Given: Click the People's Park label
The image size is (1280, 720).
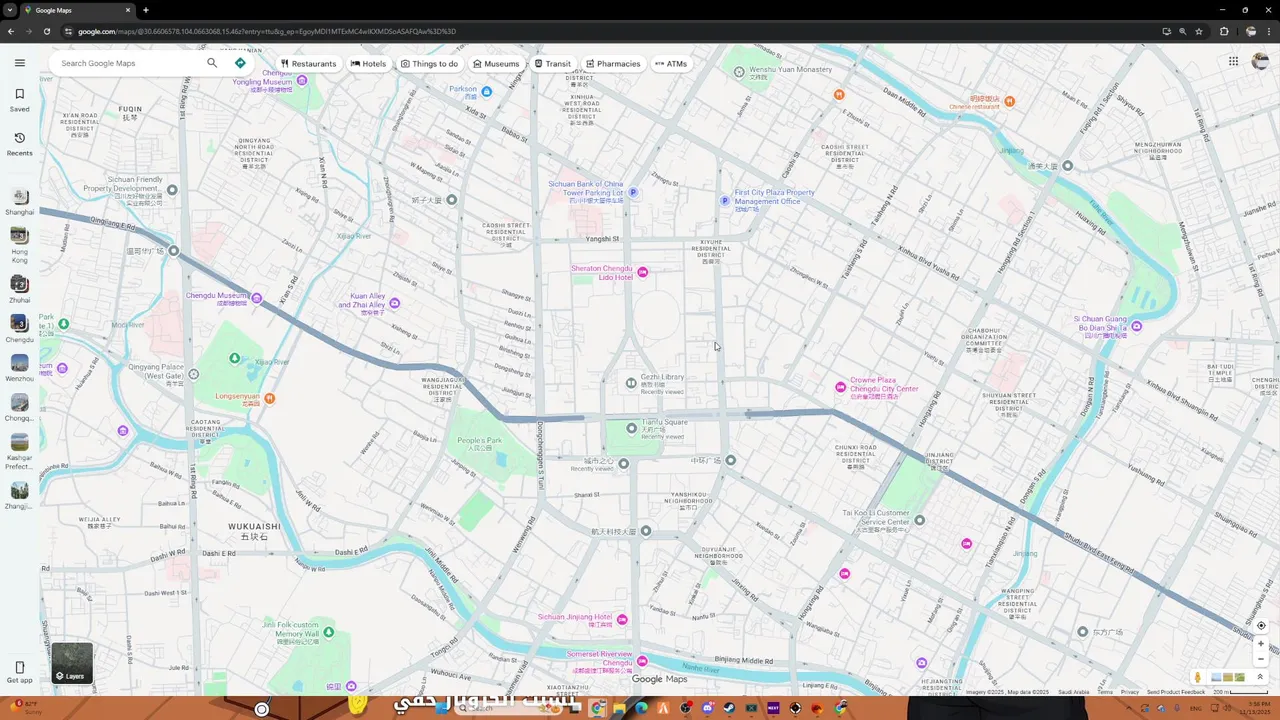Looking at the screenshot, I should coord(479,441).
